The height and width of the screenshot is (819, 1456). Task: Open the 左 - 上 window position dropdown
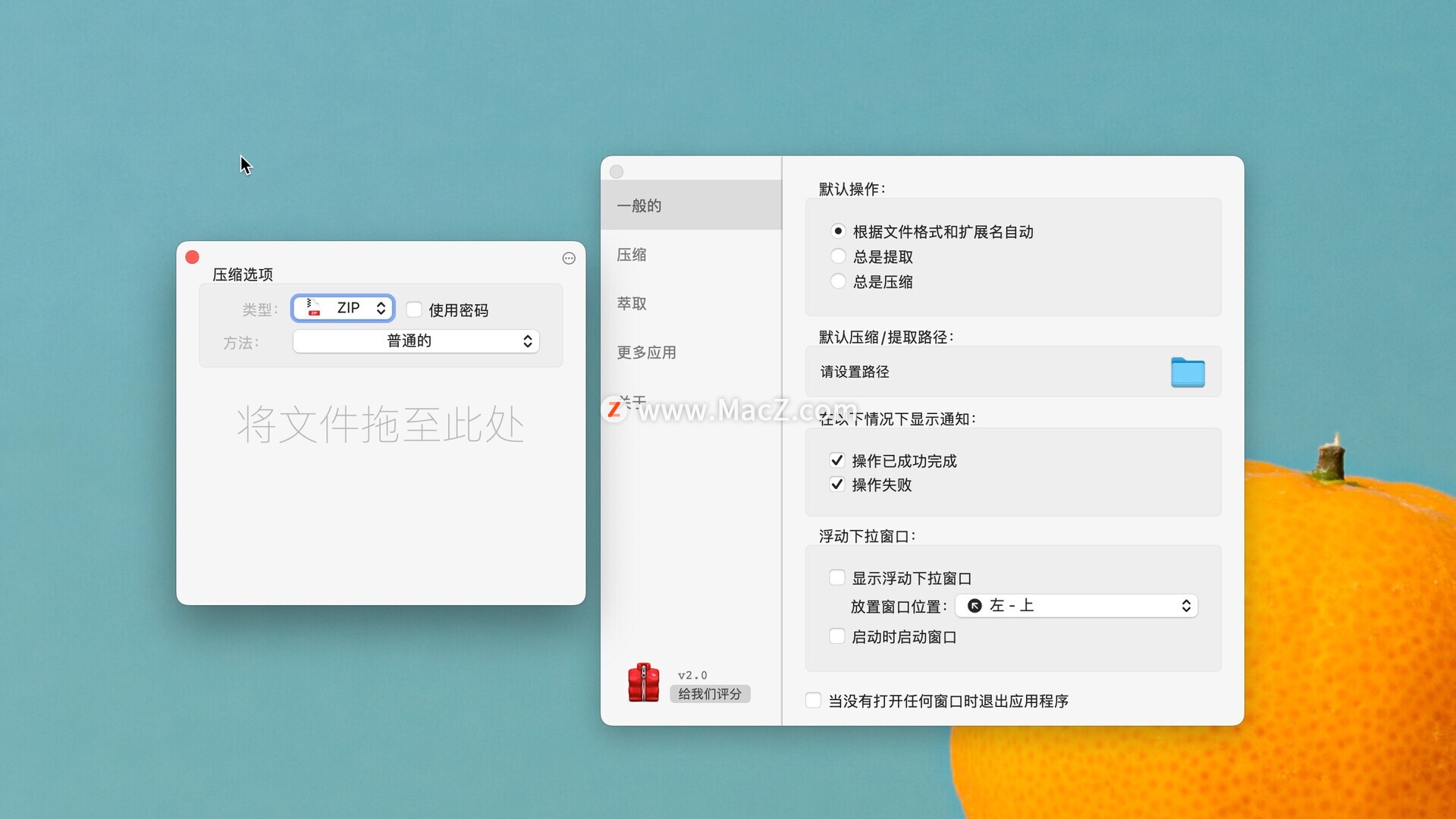pyautogui.click(x=1076, y=606)
